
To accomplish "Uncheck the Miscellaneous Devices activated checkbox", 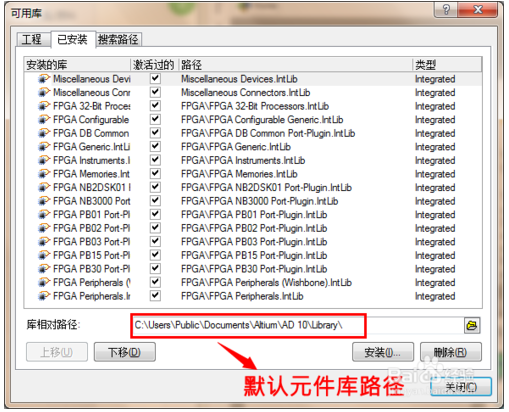I will pos(155,78).
